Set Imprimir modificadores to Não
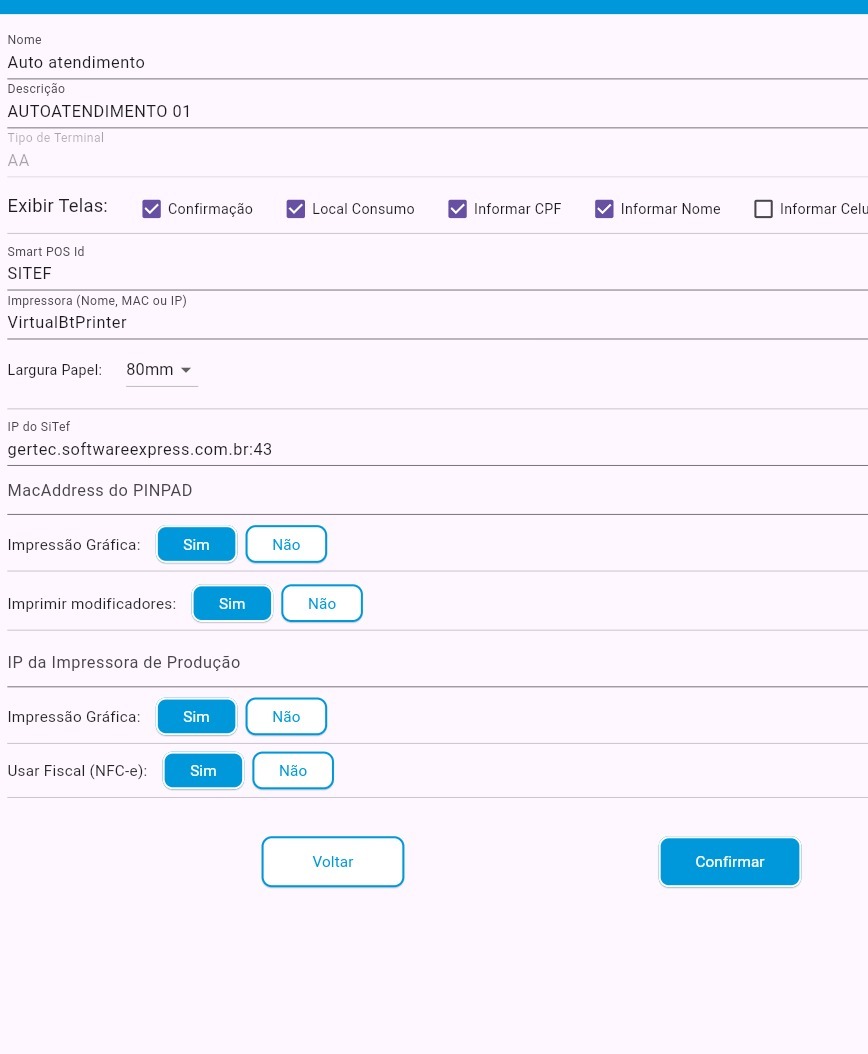 (322, 604)
